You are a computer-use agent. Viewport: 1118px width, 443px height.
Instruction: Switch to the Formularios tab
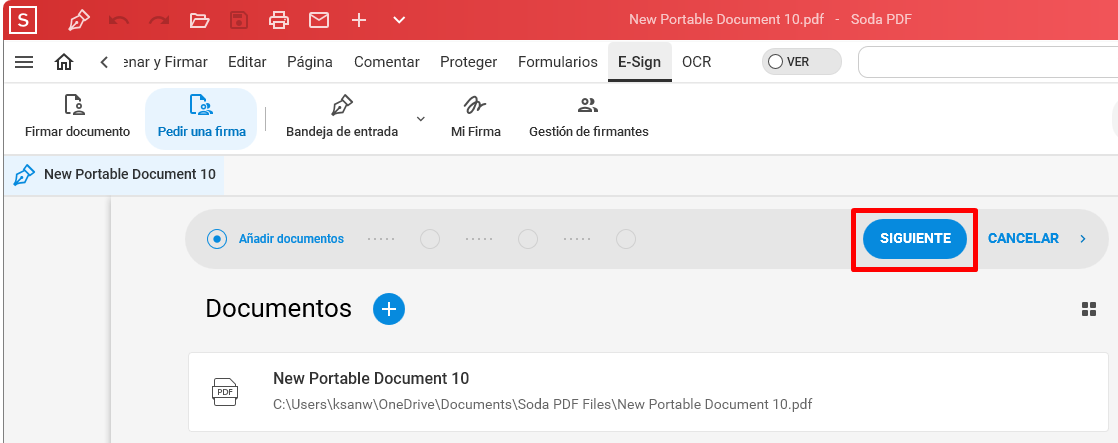pyautogui.click(x=558, y=62)
